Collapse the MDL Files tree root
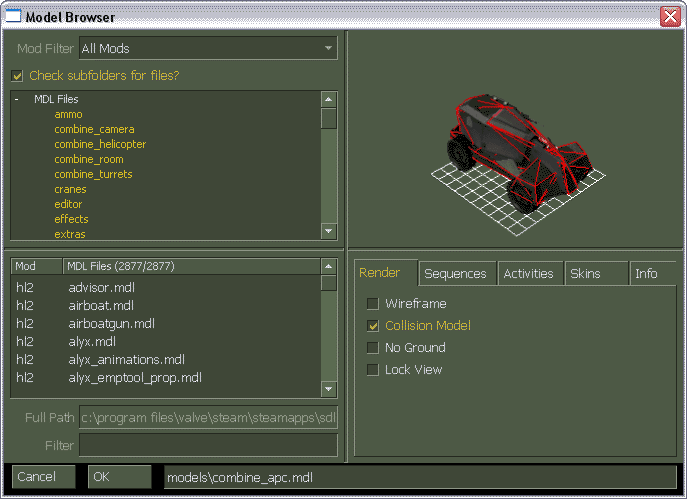 (16, 99)
